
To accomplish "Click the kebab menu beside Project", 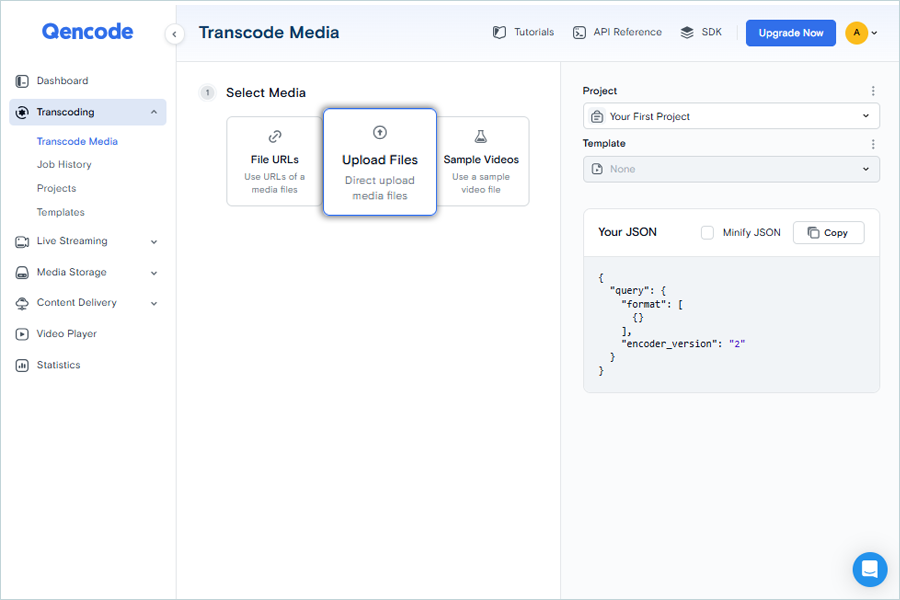I will click(x=873, y=91).
